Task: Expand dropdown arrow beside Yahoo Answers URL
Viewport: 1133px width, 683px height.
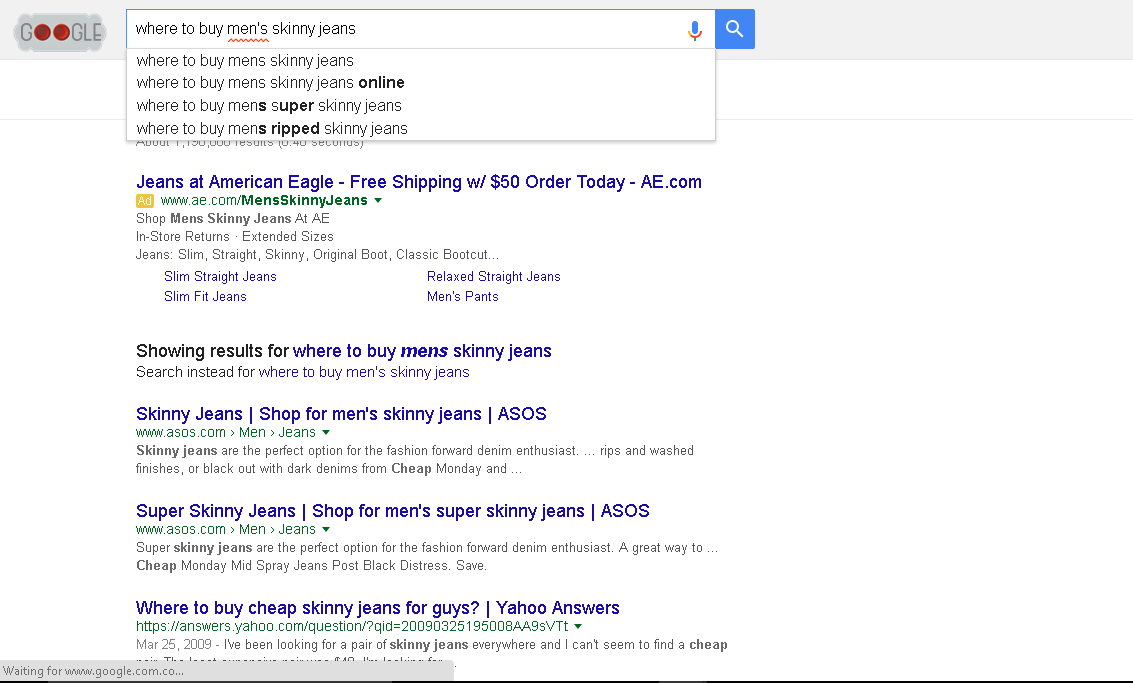Action: [578, 626]
